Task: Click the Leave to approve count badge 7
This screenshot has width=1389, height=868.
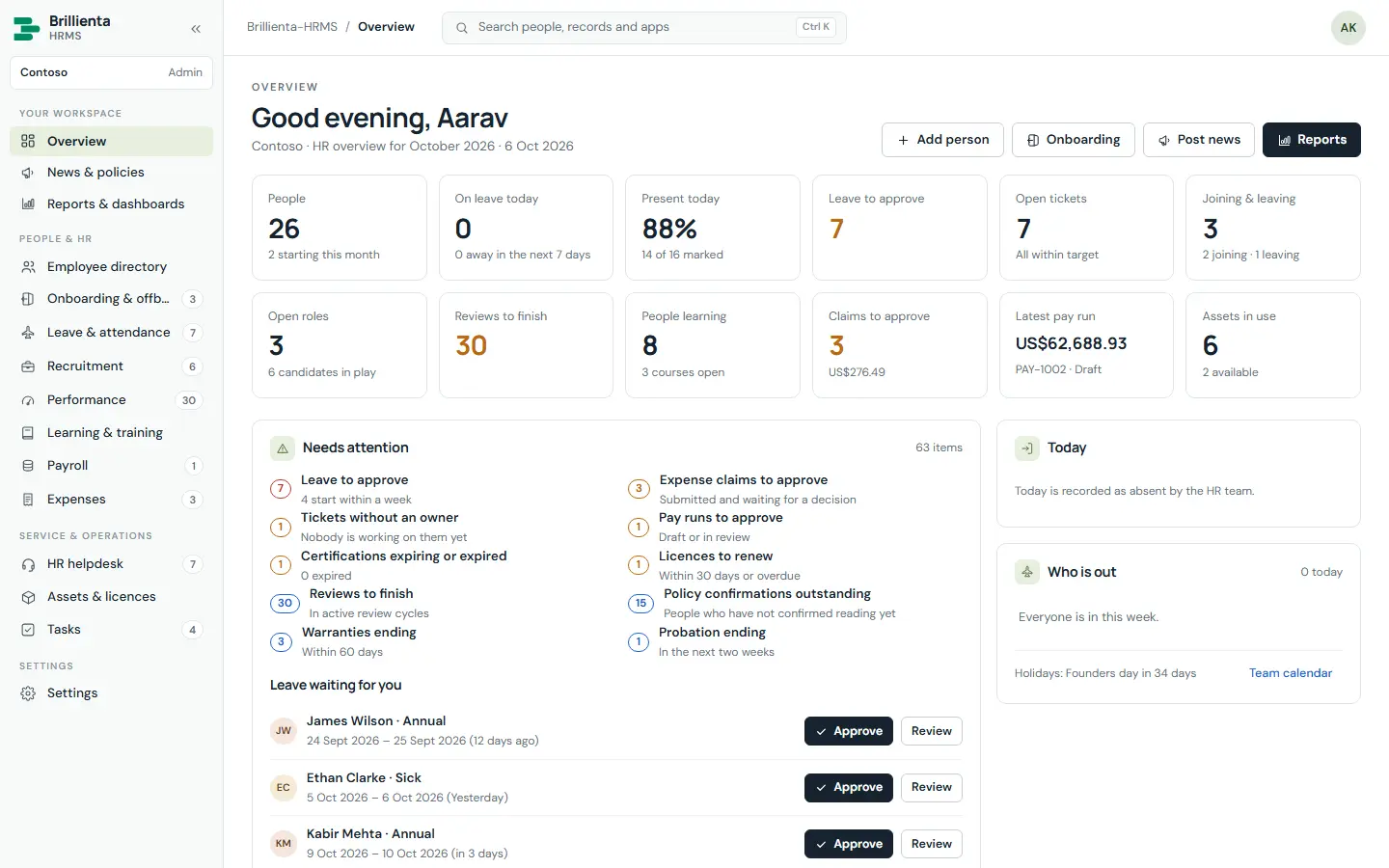Action: tap(281, 489)
